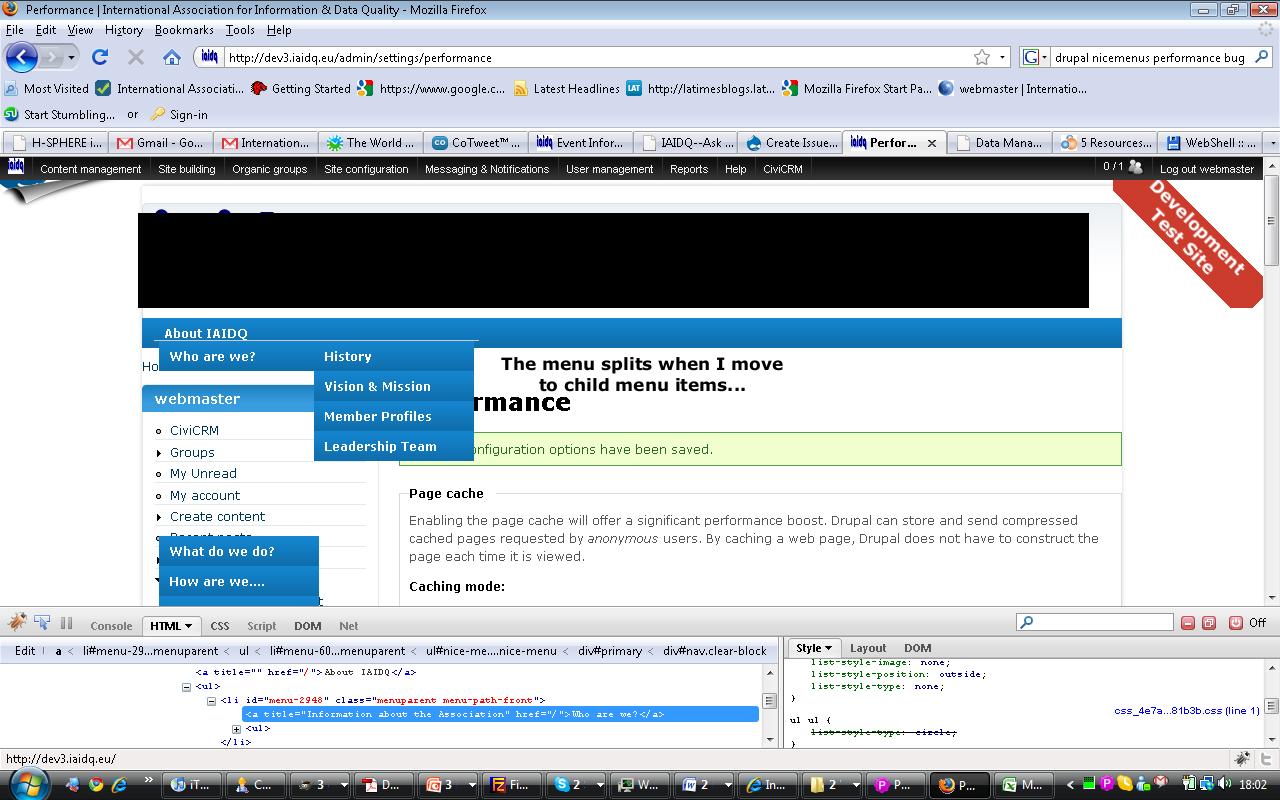Select div#primary in the Firebug breadcrumb

pyautogui.click(x=608, y=651)
